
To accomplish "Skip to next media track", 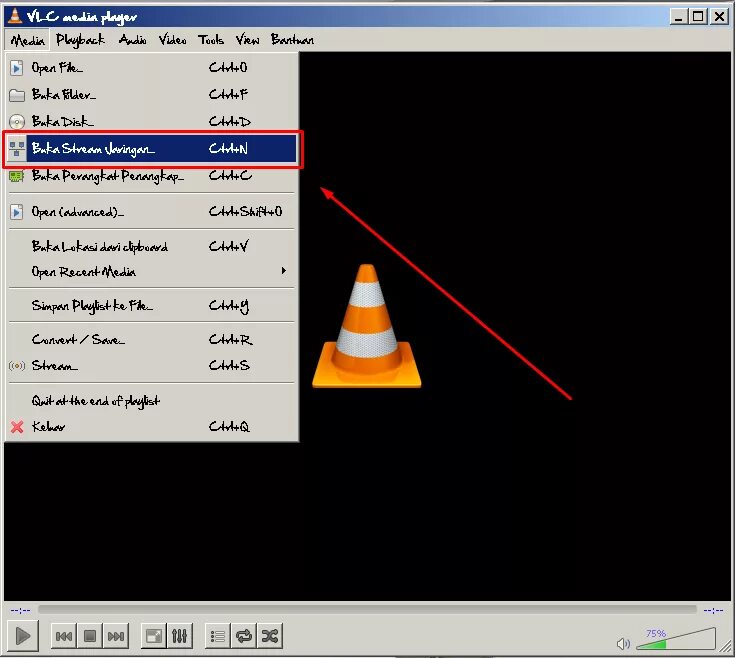I will pyautogui.click(x=116, y=636).
